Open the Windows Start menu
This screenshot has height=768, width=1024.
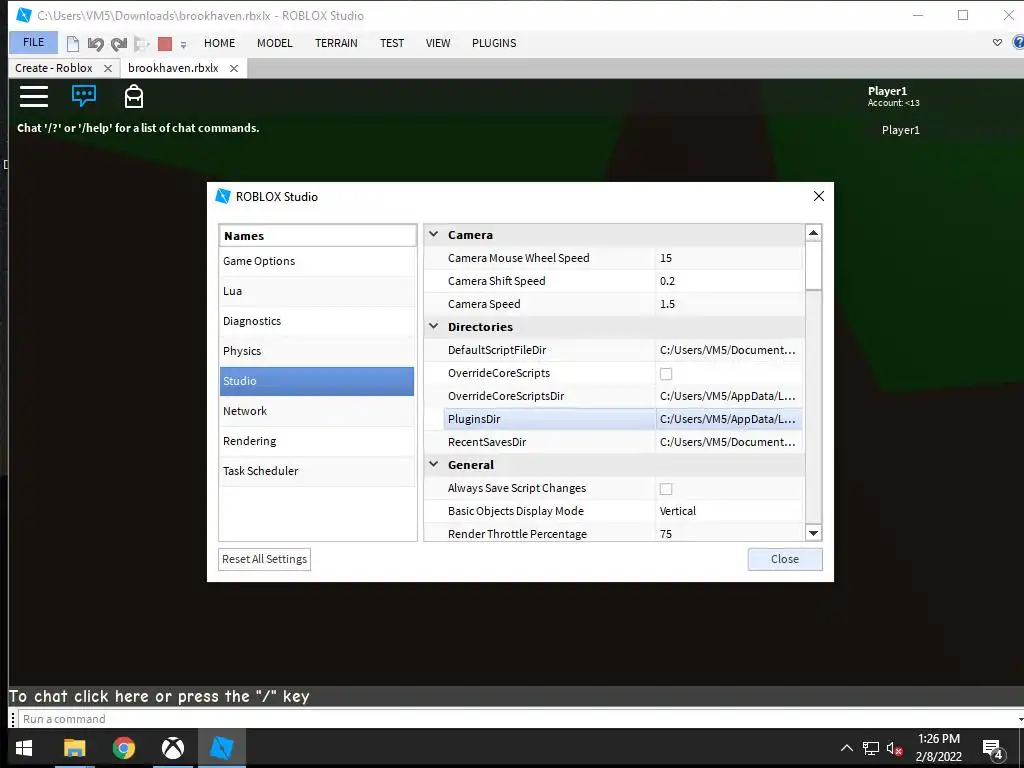click(x=24, y=748)
